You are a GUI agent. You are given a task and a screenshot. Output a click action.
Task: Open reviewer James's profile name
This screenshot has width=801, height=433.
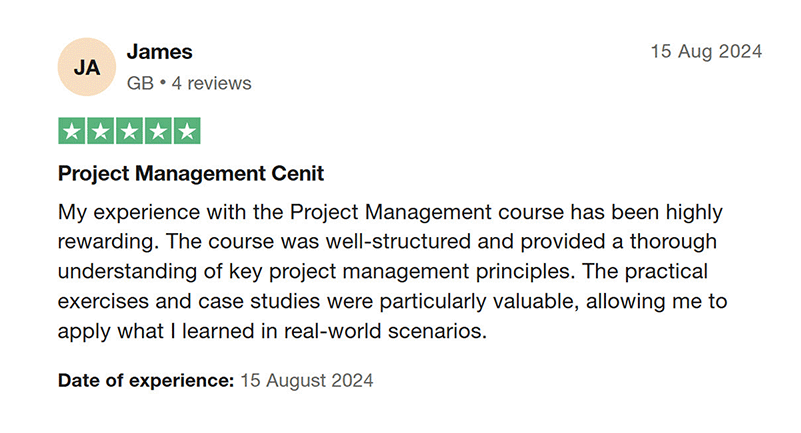pos(159,52)
